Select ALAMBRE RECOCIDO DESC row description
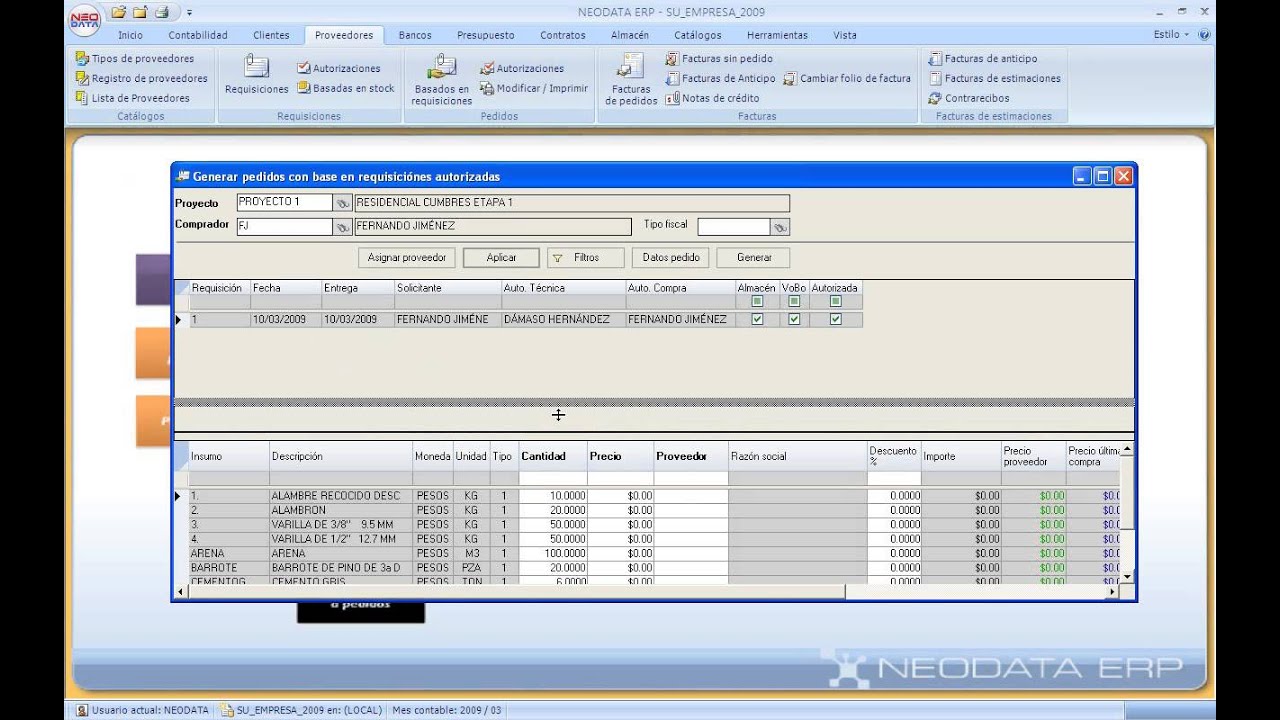 pos(341,496)
